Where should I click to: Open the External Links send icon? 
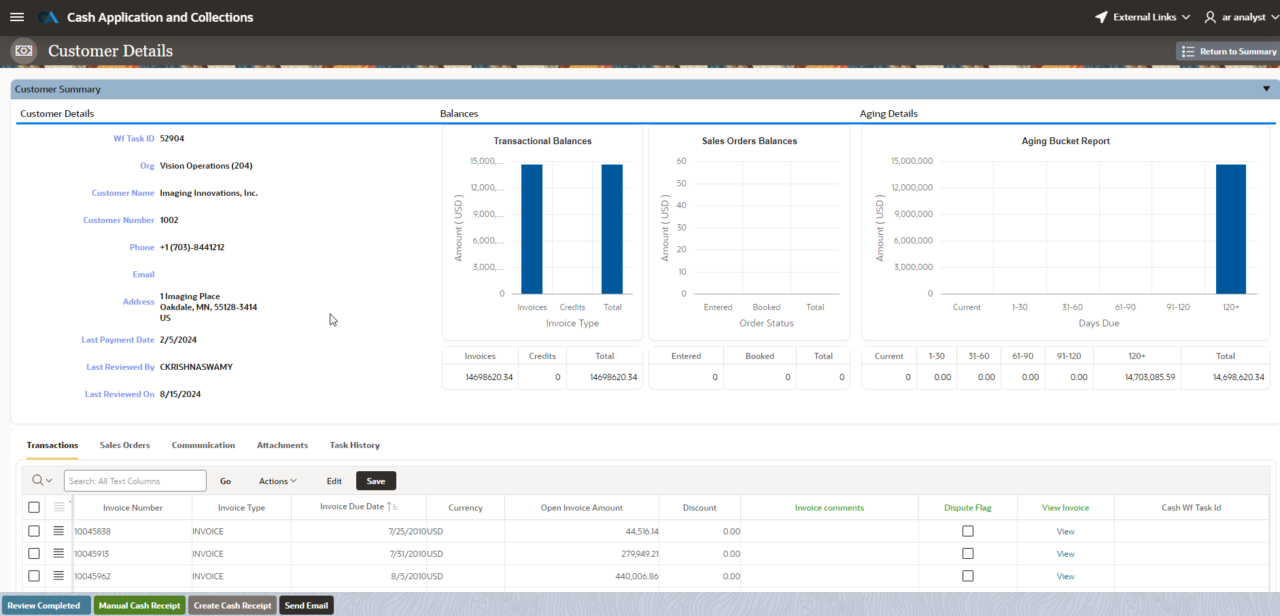1101,16
